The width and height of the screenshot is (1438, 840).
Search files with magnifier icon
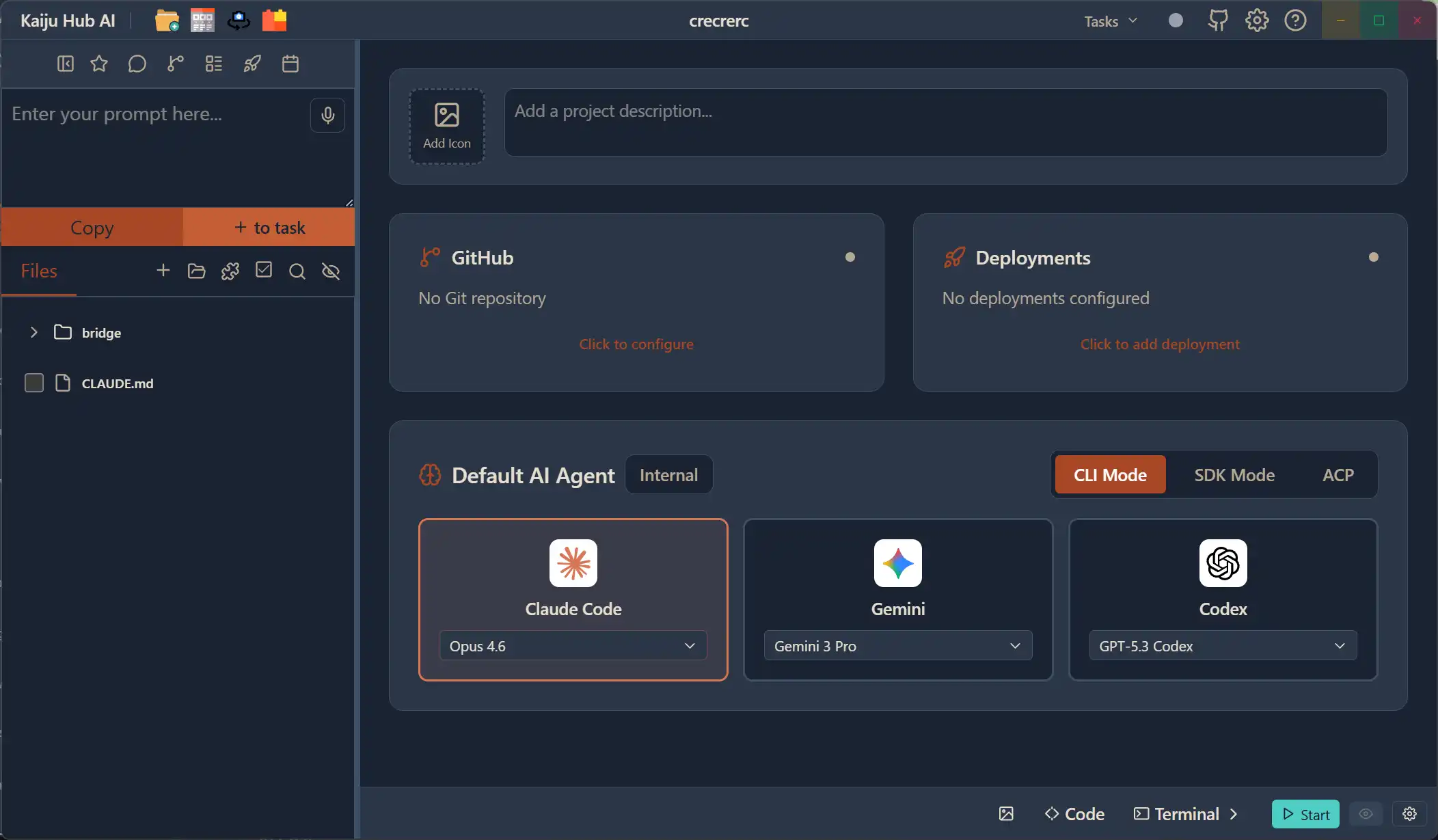[297, 271]
